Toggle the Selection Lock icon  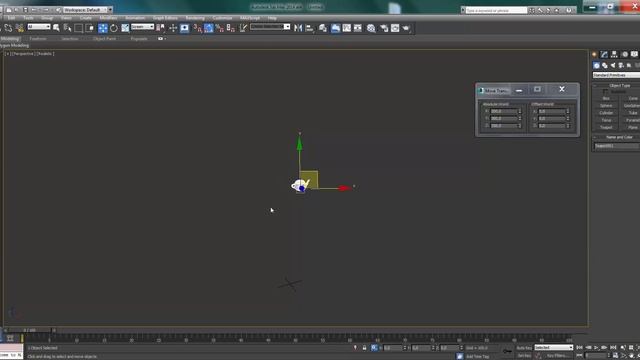pos(364,348)
